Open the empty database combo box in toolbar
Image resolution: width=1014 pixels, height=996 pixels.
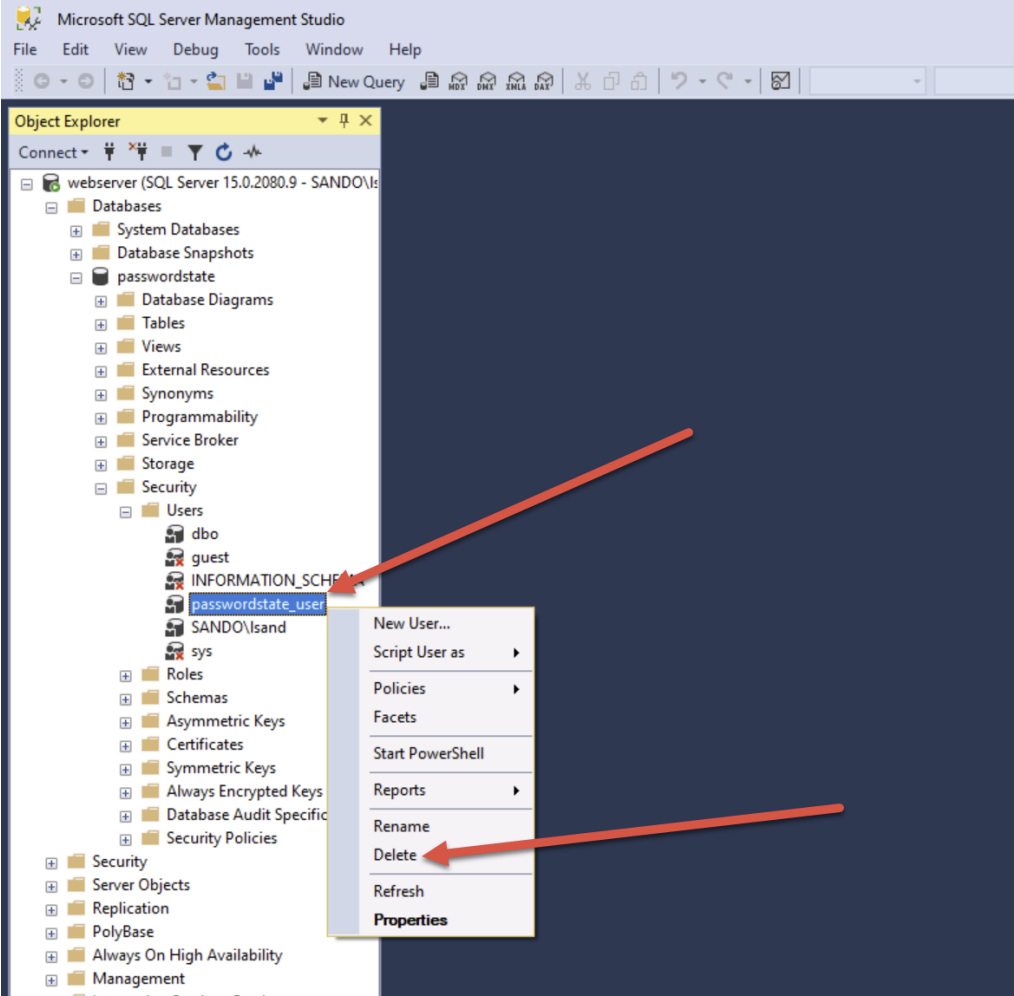click(868, 81)
